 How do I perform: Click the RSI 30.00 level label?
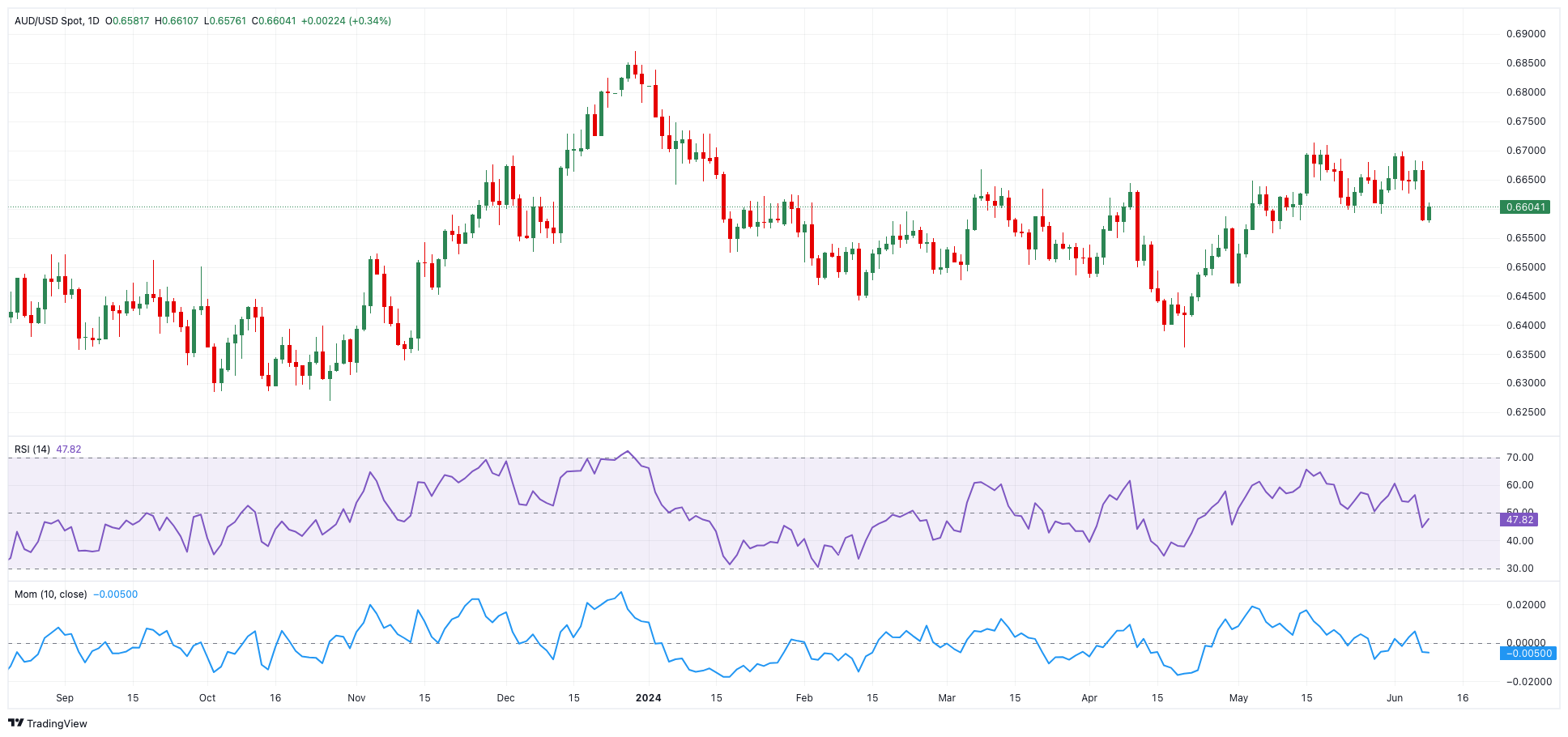coord(1519,569)
